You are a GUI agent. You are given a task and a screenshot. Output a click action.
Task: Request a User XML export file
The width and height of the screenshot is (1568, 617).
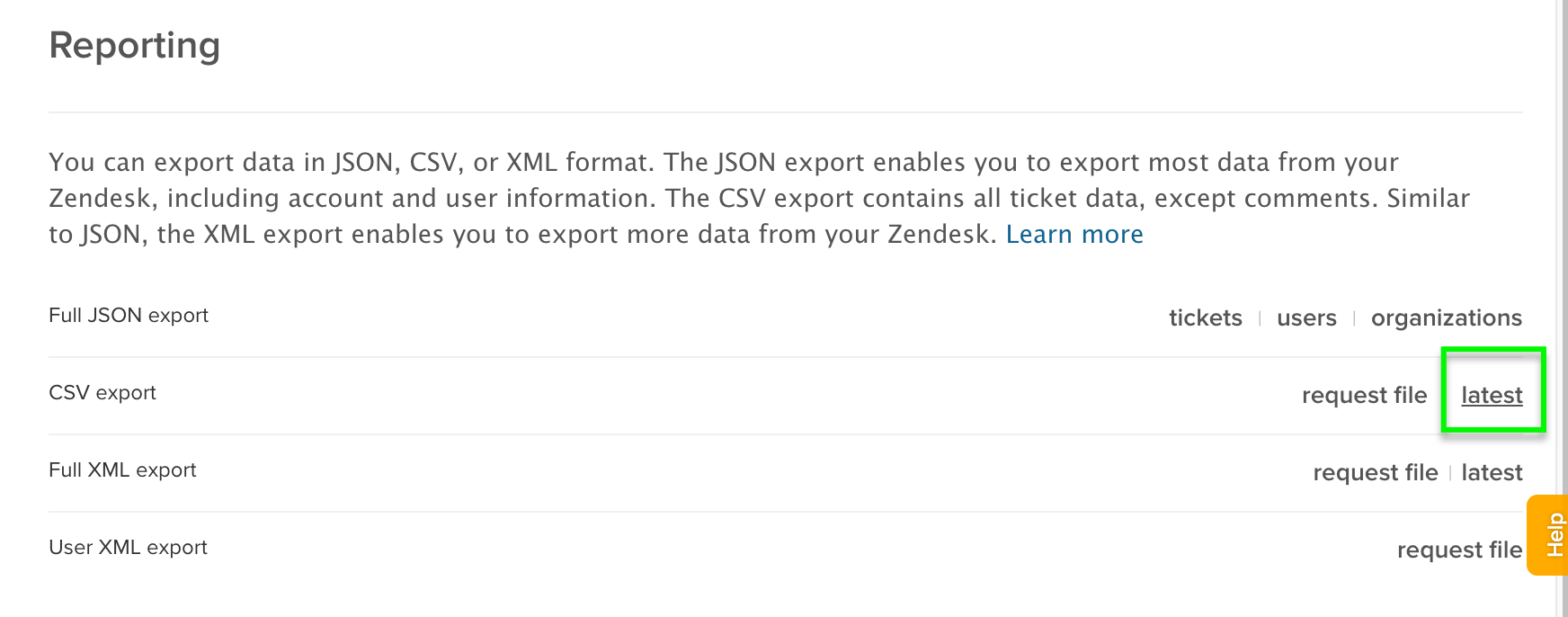(1458, 550)
